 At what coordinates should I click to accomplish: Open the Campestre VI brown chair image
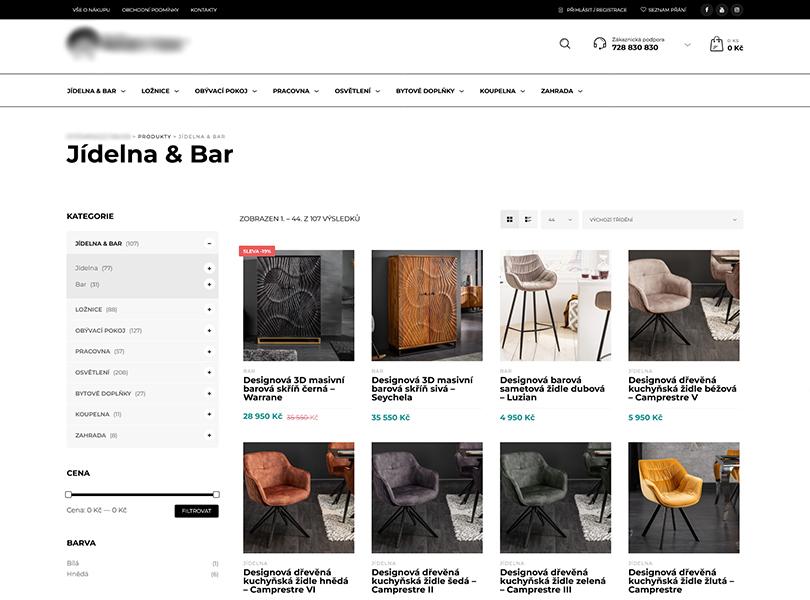299,498
